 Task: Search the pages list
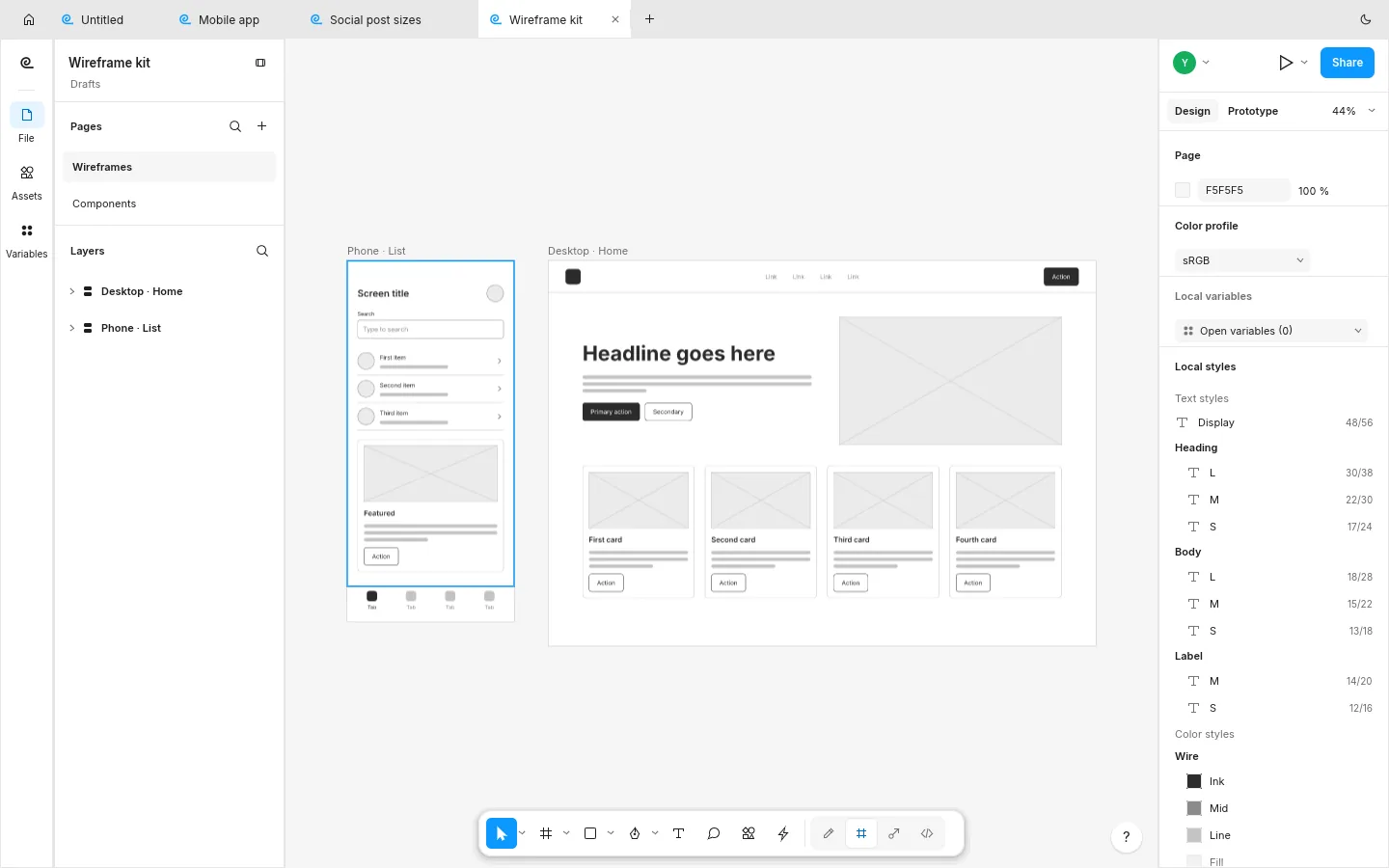pyautogui.click(x=235, y=126)
